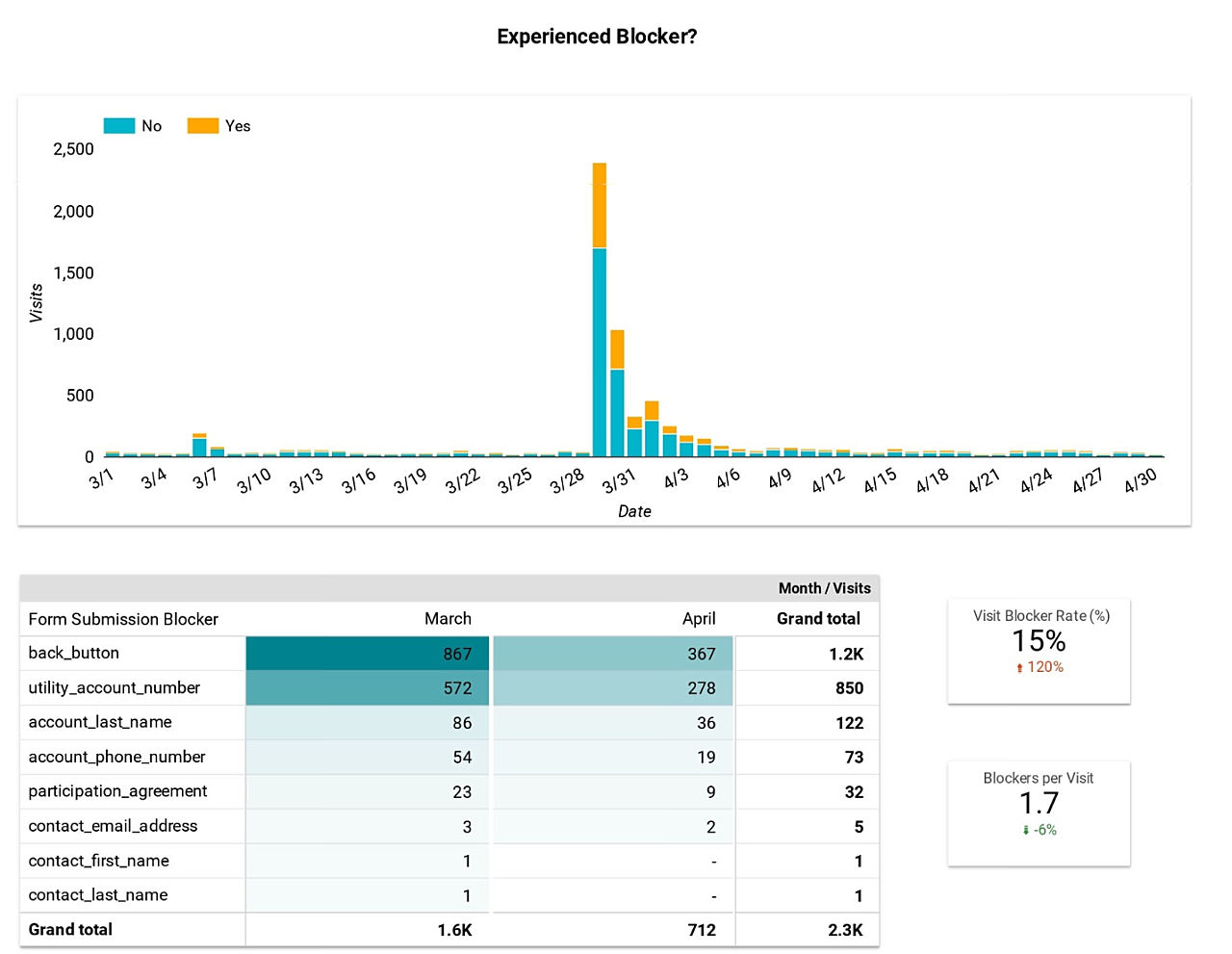Click the orange 'Yes' legend swatch
Screen dimensions: 1232x954
[203, 126]
